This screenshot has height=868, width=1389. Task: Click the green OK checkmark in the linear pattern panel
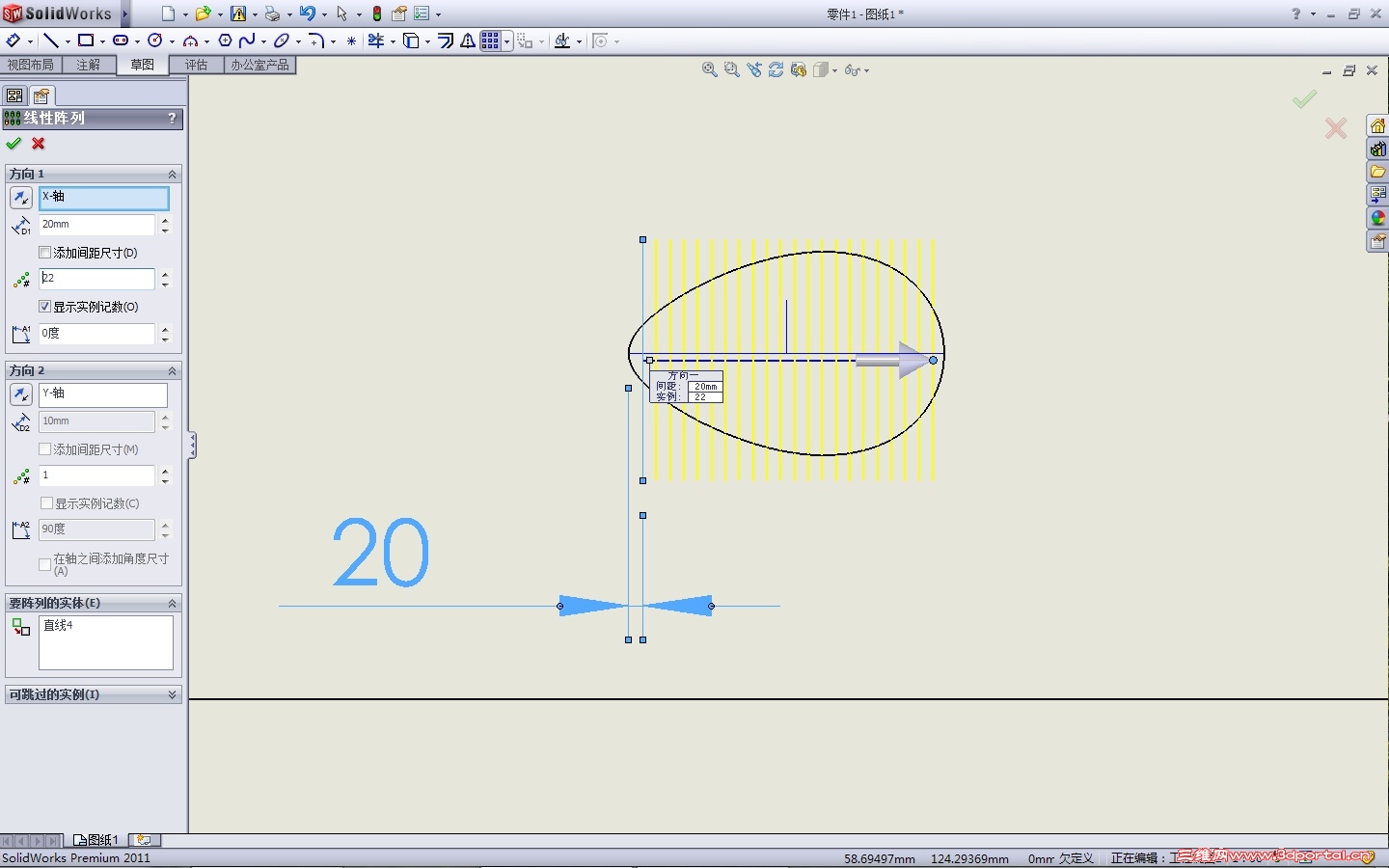(x=14, y=144)
